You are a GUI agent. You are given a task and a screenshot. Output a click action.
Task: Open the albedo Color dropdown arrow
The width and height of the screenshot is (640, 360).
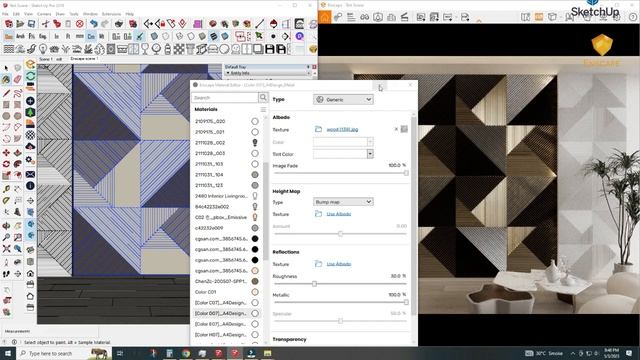(x=370, y=142)
